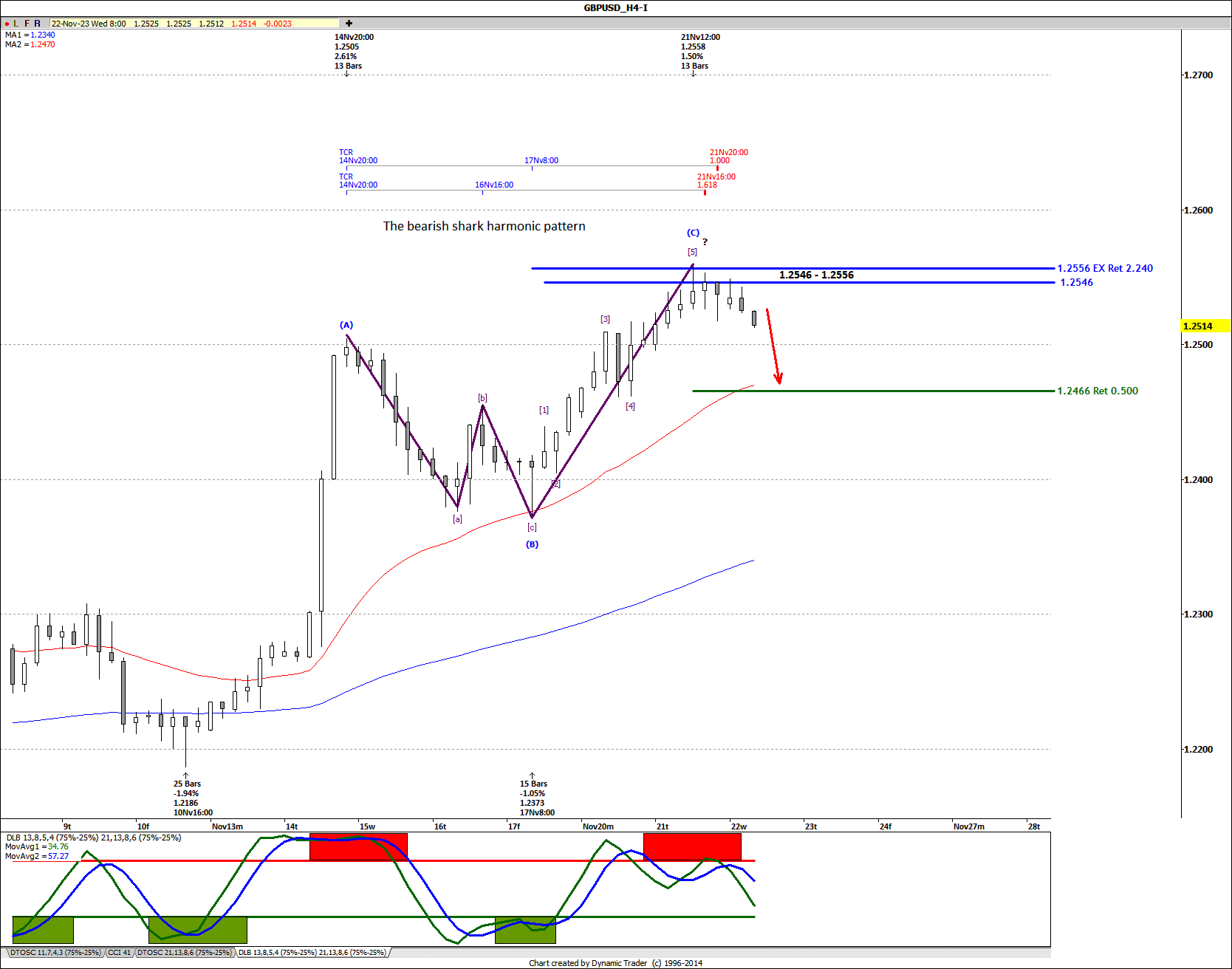Click the yellow 1.2514 price marker
This screenshot has height=969, width=1232.
1202,326
